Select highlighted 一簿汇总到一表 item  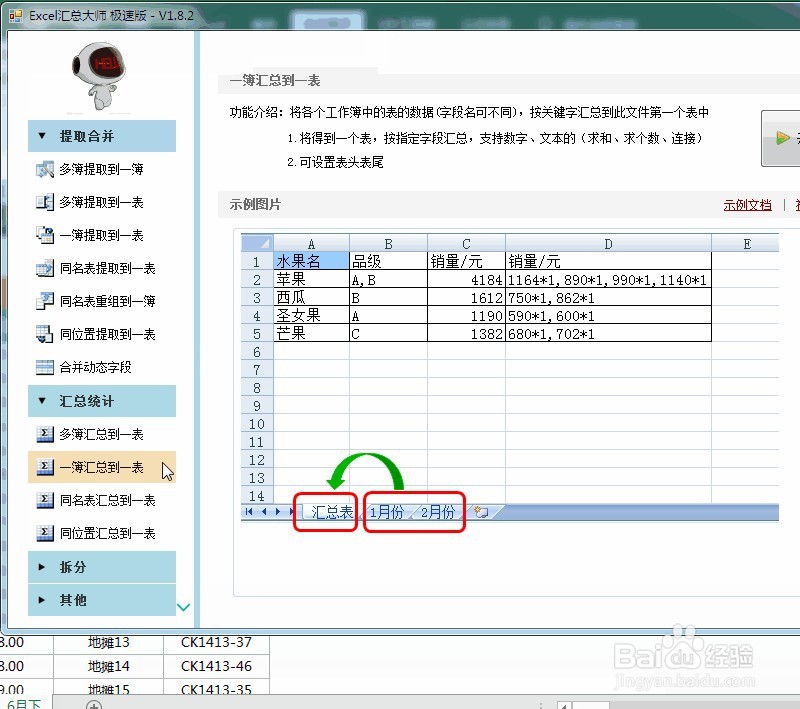coord(102,467)
